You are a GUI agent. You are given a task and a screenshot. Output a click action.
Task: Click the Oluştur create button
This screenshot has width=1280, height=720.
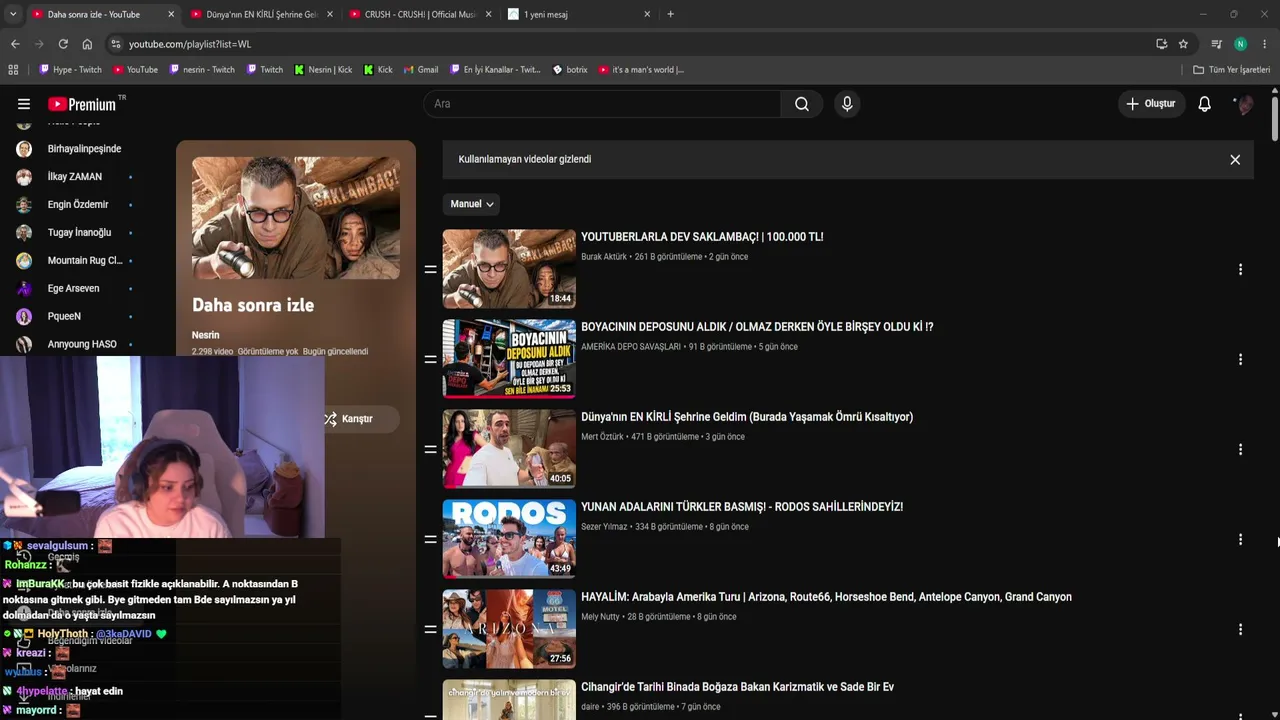point(1151,104)
